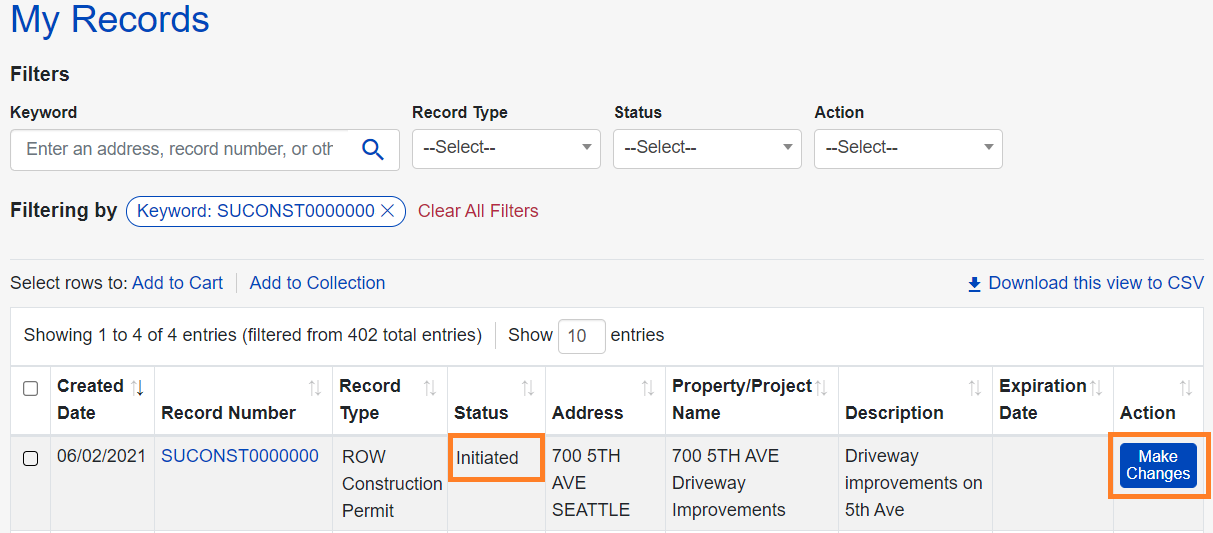Image resolution: width=1213 pixels, height=533 pixels.
Task: Click the download icon beside CSV link
Action: point(974,284)
